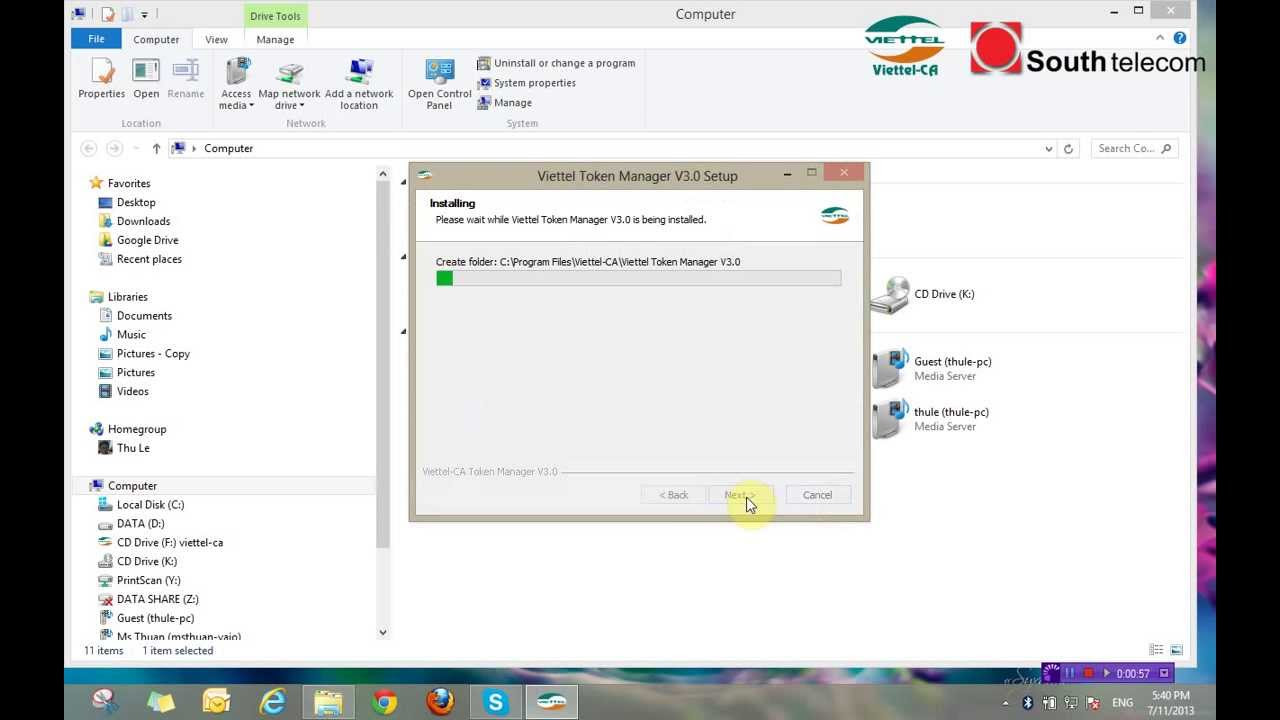Screen dimensions: 1280x720
Task: Open Internet Explorer from taskbar
Action: (x=273, y=702)
